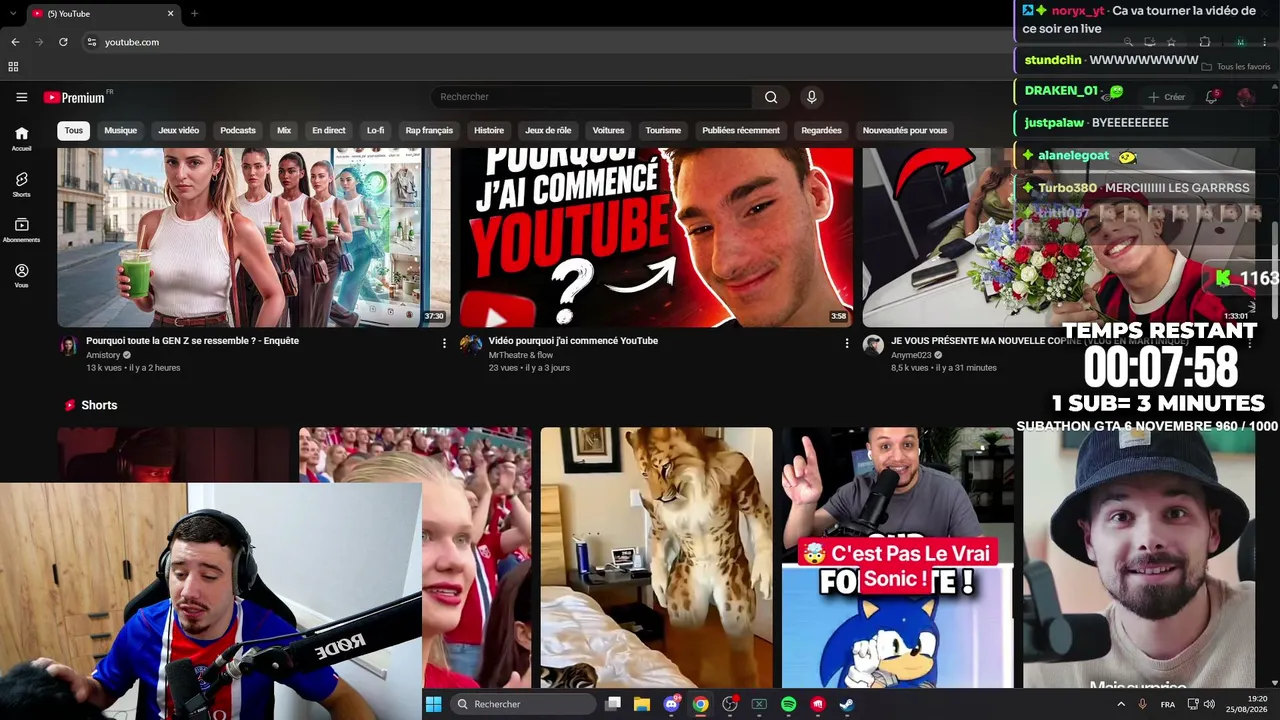Switch the FRA keyboard language indicator

click(1168, 704)
